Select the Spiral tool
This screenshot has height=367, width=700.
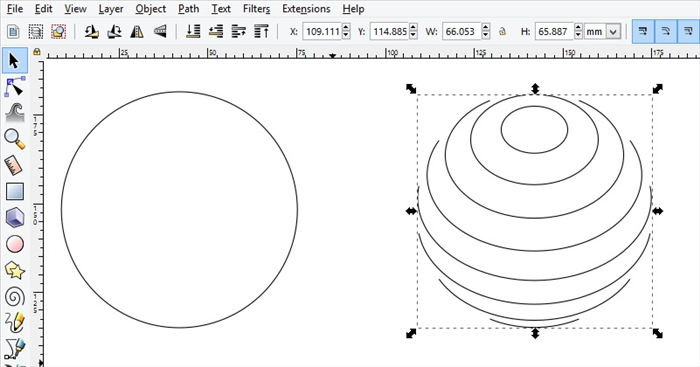point(14,297)
